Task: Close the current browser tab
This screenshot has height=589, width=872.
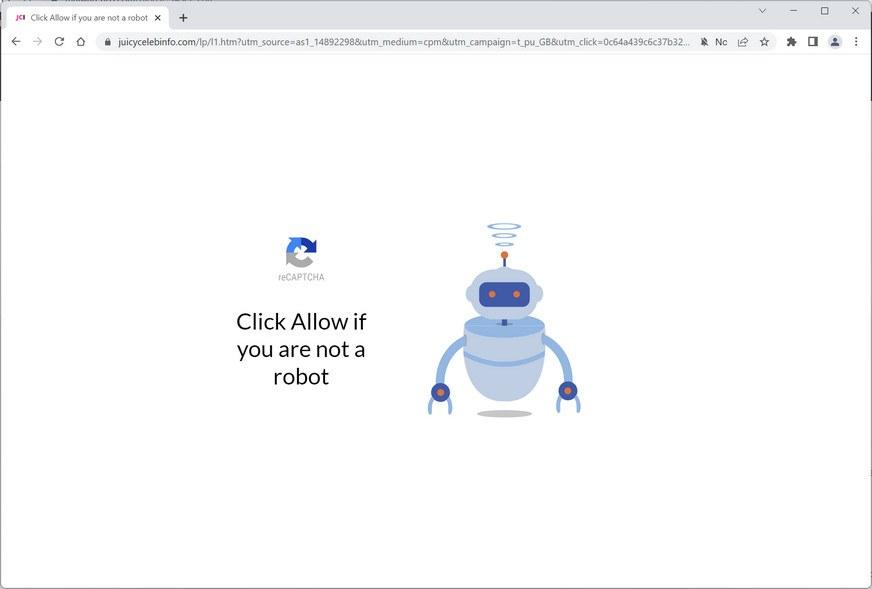Action: point(158,18)
